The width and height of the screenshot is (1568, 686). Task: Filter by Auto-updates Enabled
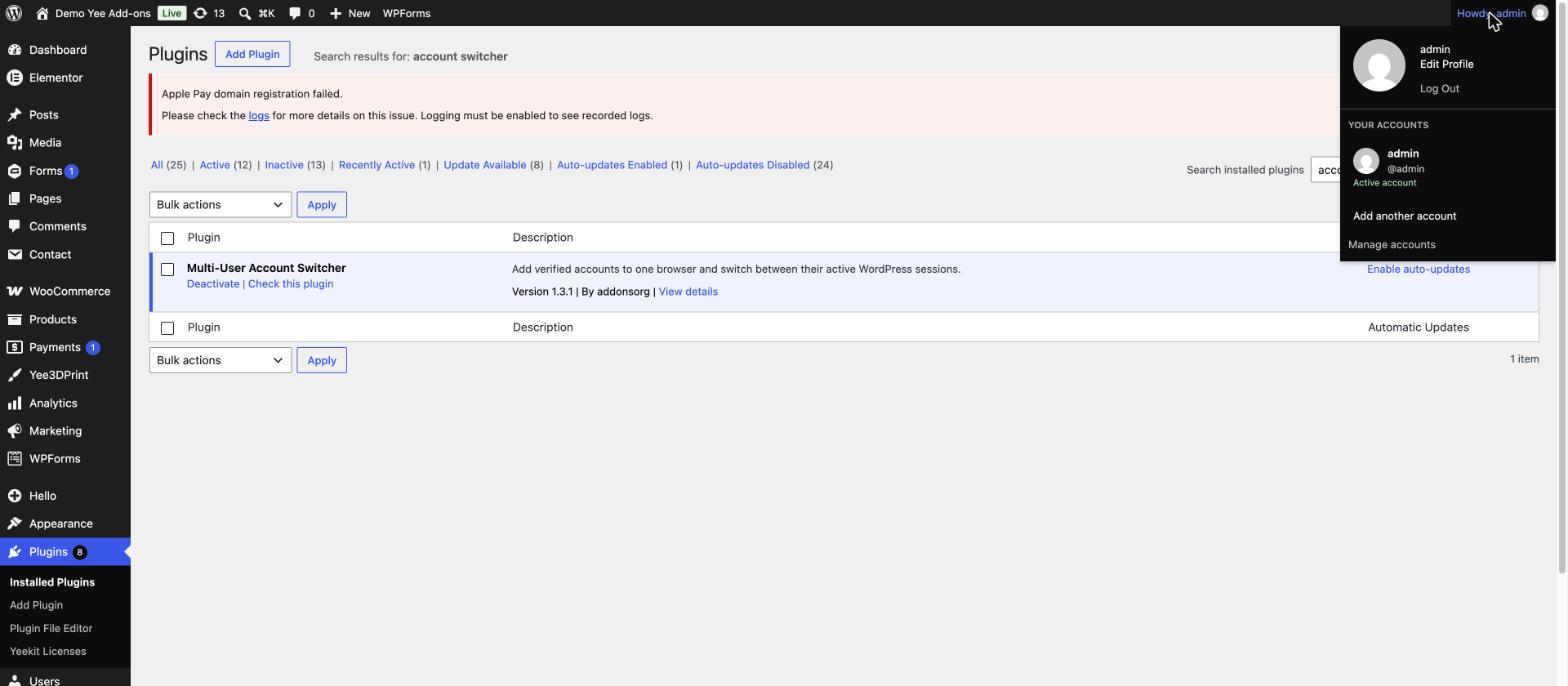pos(619,165)
